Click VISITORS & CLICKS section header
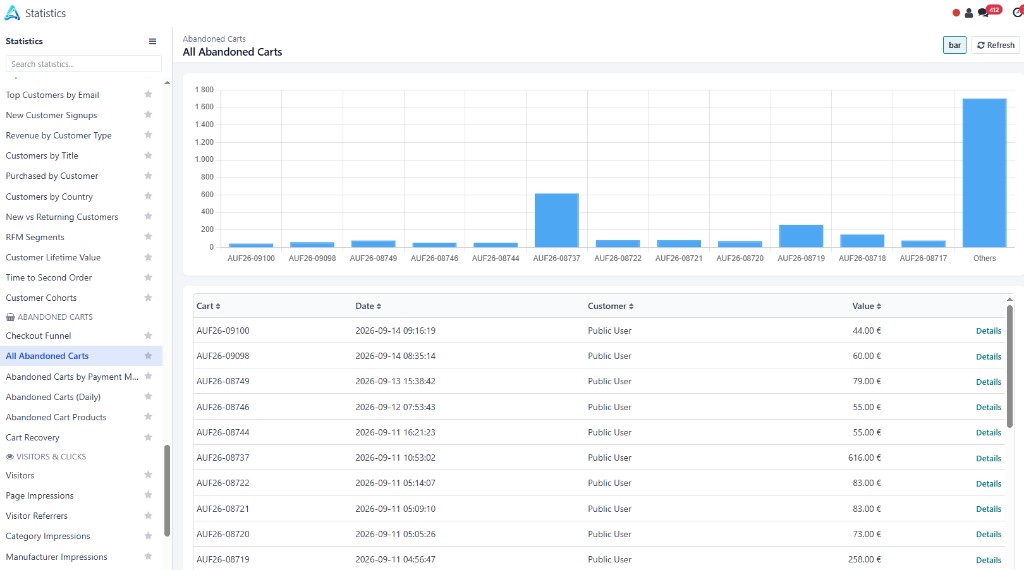Screen dimensions: 1024x570 pos(46,457)
